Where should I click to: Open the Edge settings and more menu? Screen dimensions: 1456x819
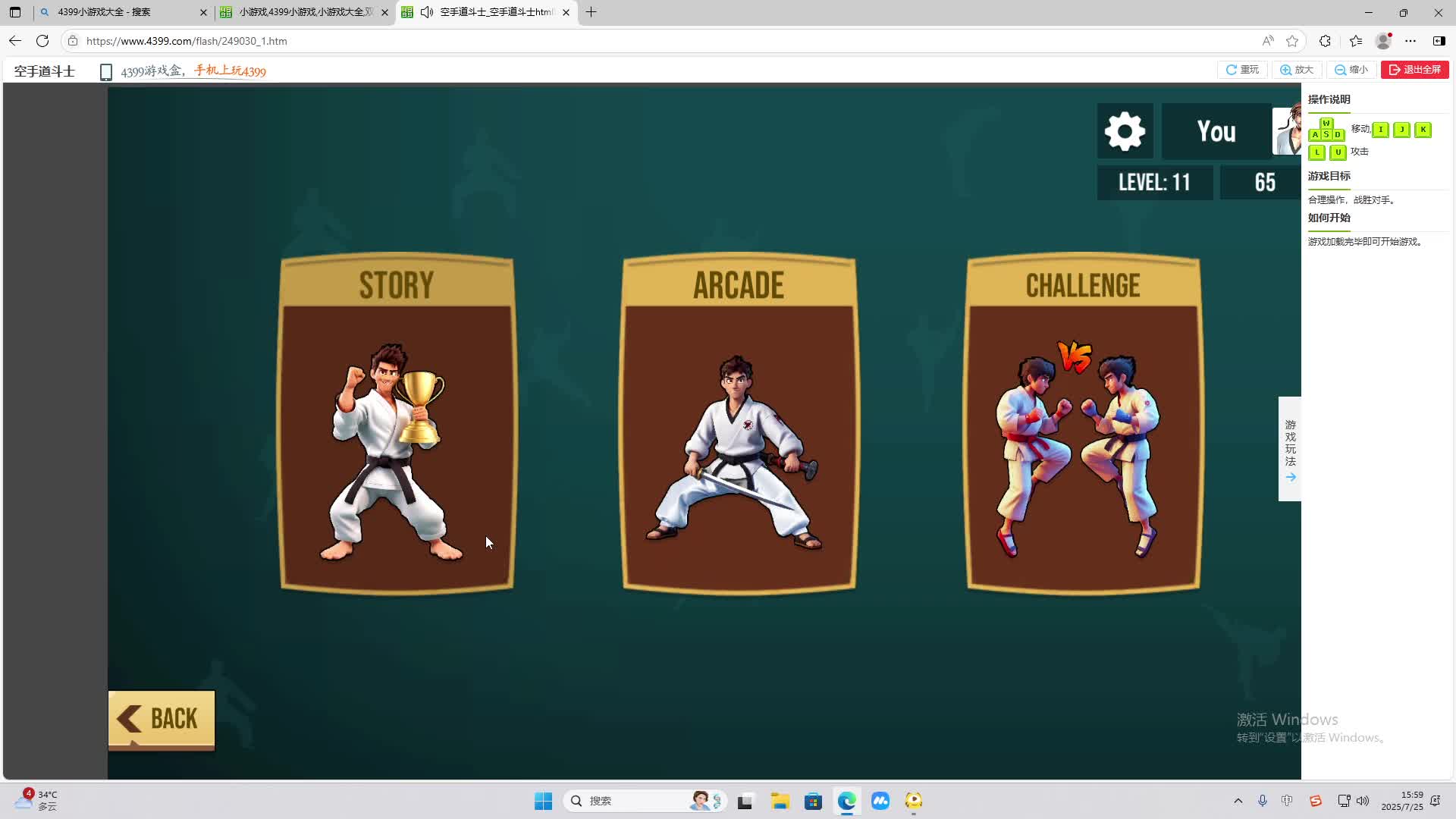[1410, 41]
